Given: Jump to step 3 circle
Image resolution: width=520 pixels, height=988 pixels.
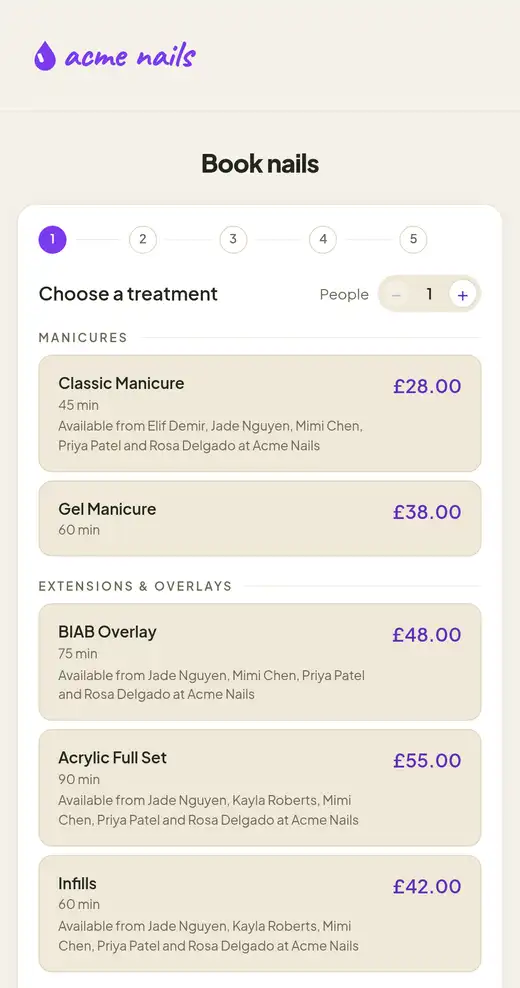Looking at the screenshot, I should pyautogui.click(x=233, y=239).
